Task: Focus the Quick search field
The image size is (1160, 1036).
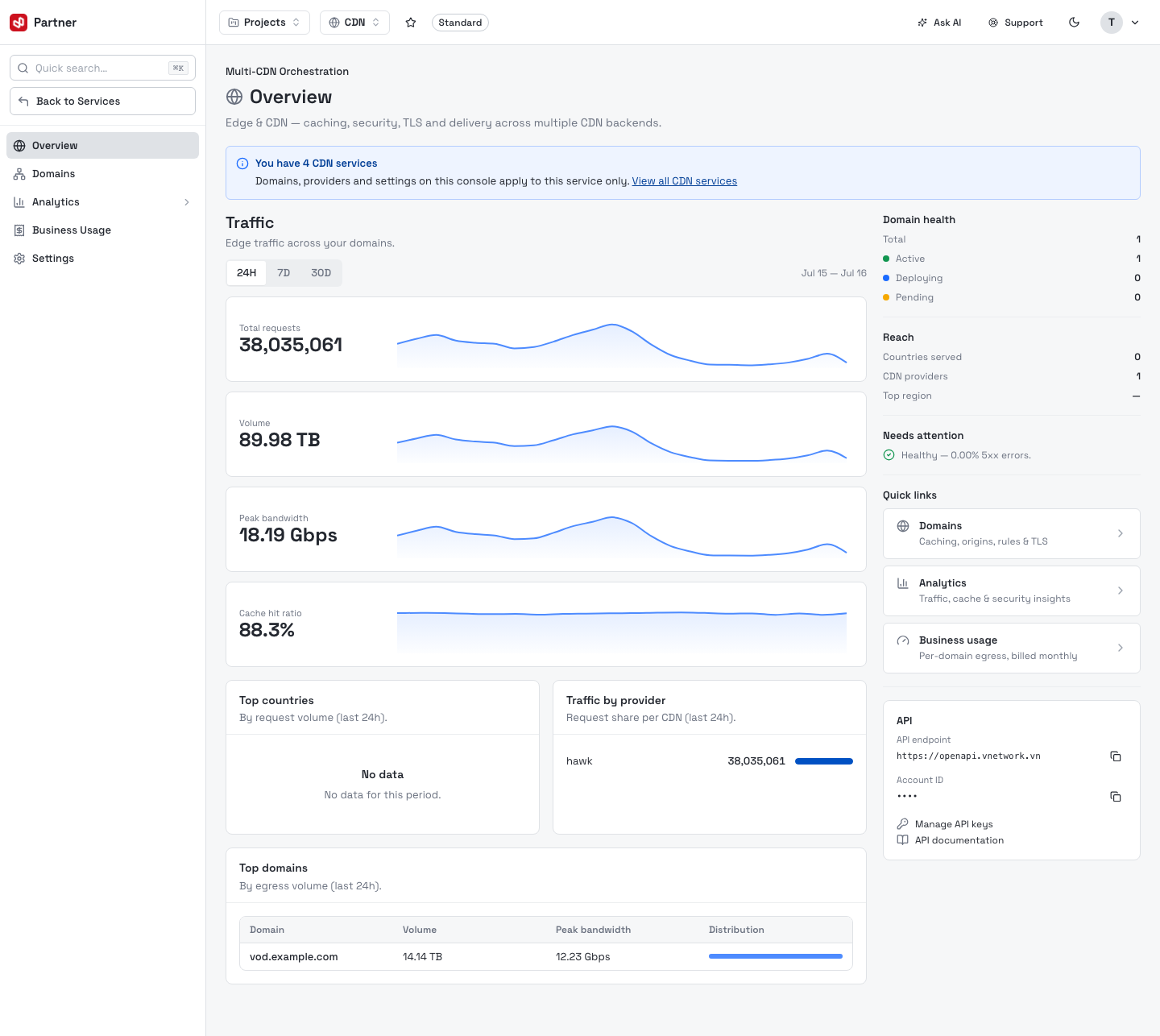Action: coord(102,68)
